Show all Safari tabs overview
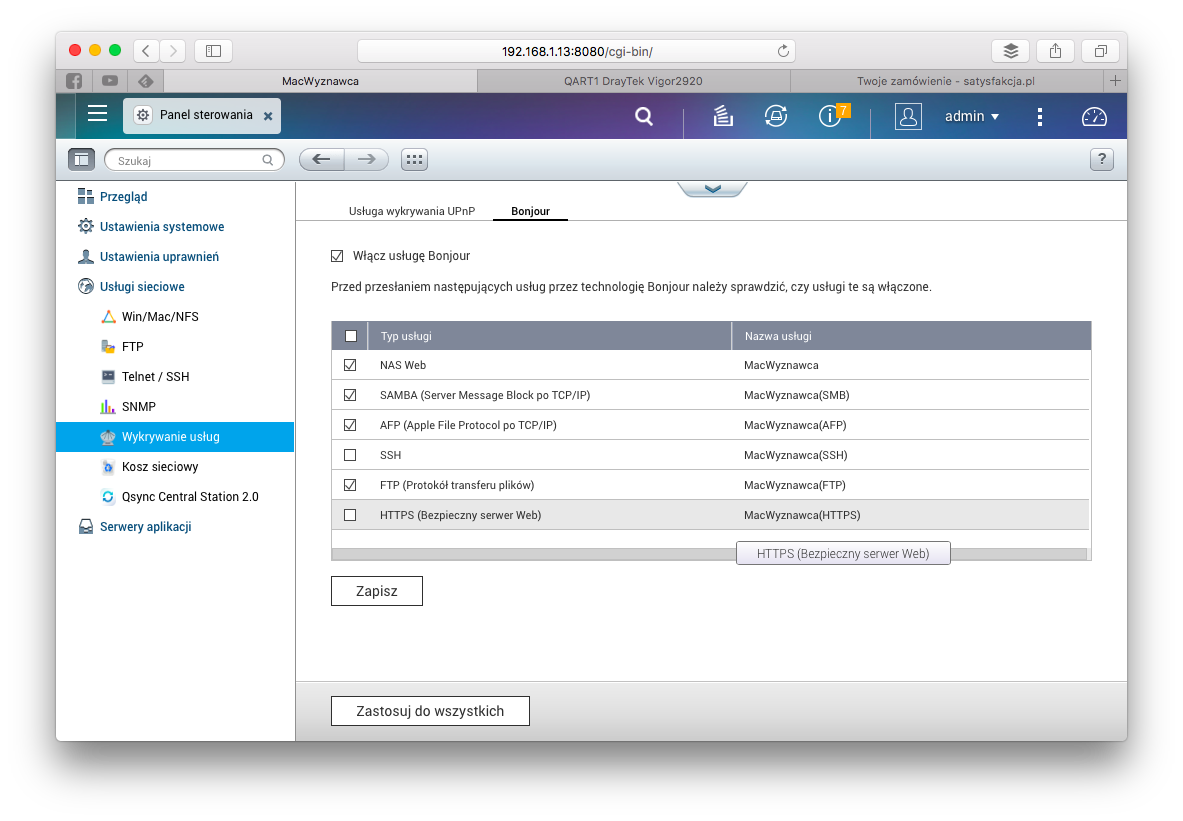This screenshot has width=1183, height=821. 1101,51
